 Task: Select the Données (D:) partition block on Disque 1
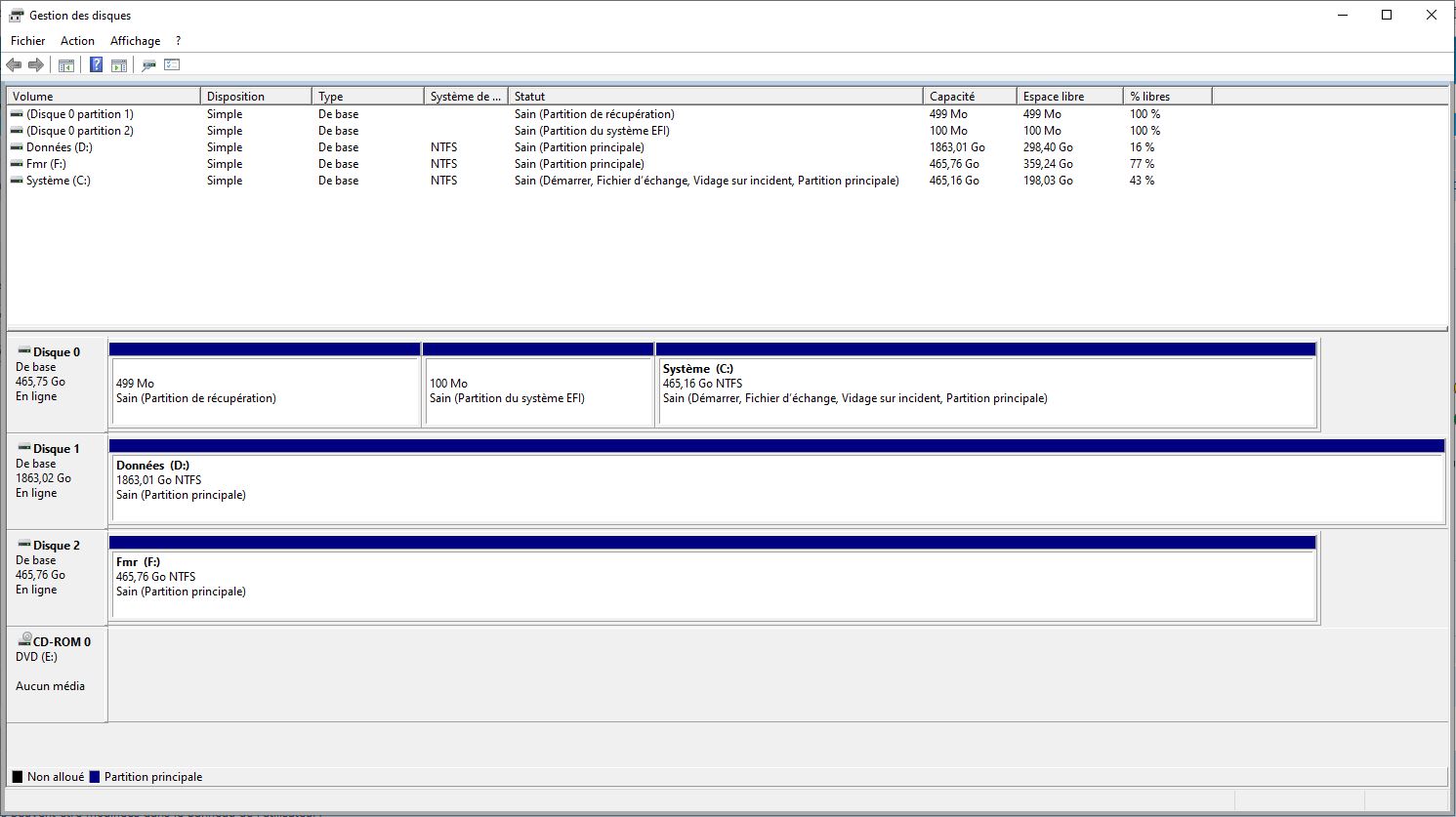click(776, 481)
